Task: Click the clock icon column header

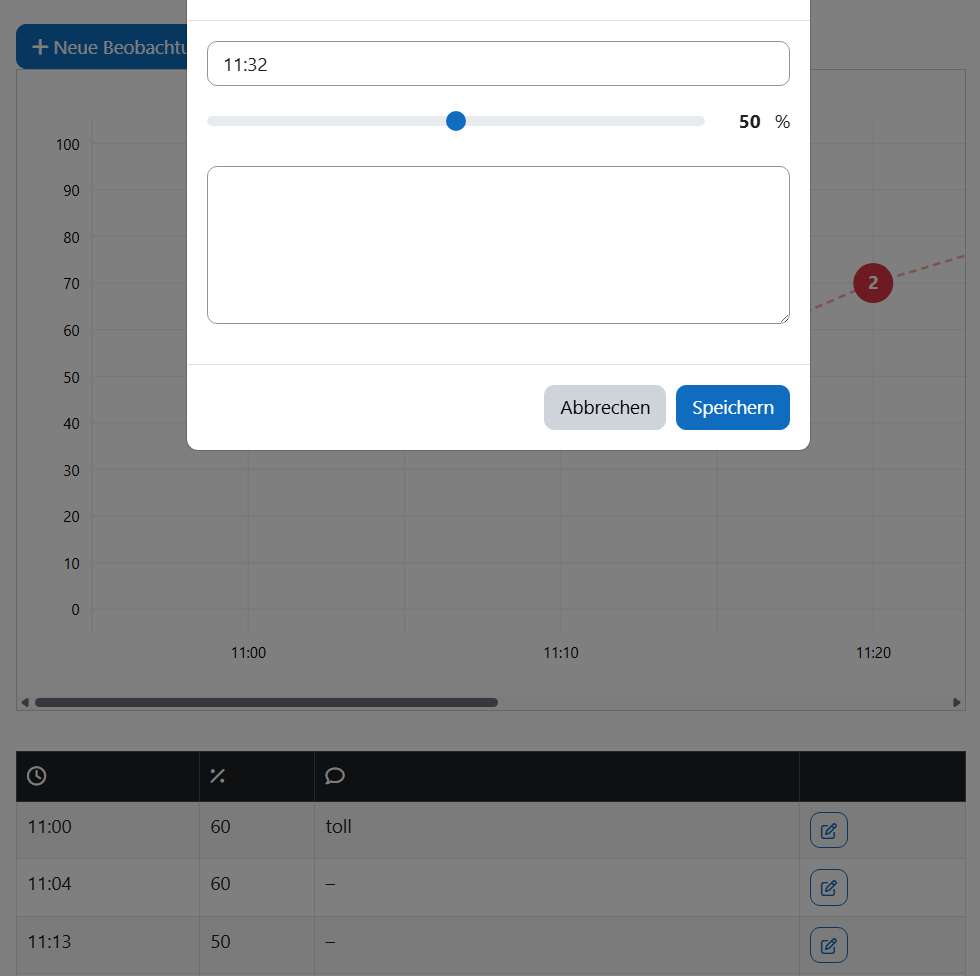Action: click(37, 776)
